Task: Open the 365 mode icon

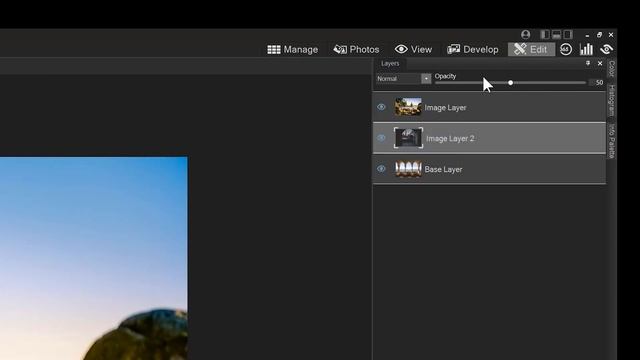Action: (x=566, y=49)
